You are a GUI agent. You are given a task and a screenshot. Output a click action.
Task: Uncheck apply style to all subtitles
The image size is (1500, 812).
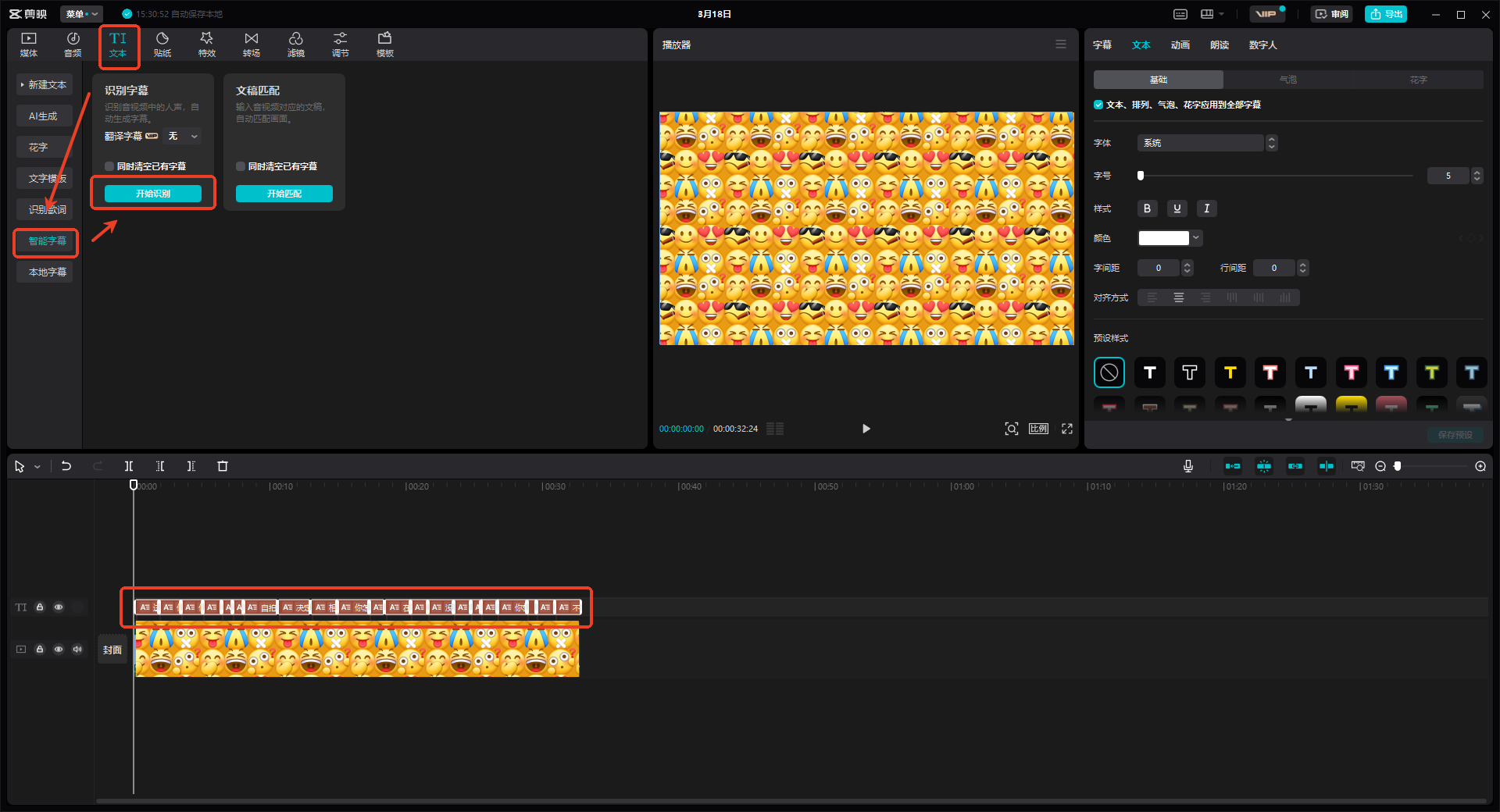pos(1098,105)
